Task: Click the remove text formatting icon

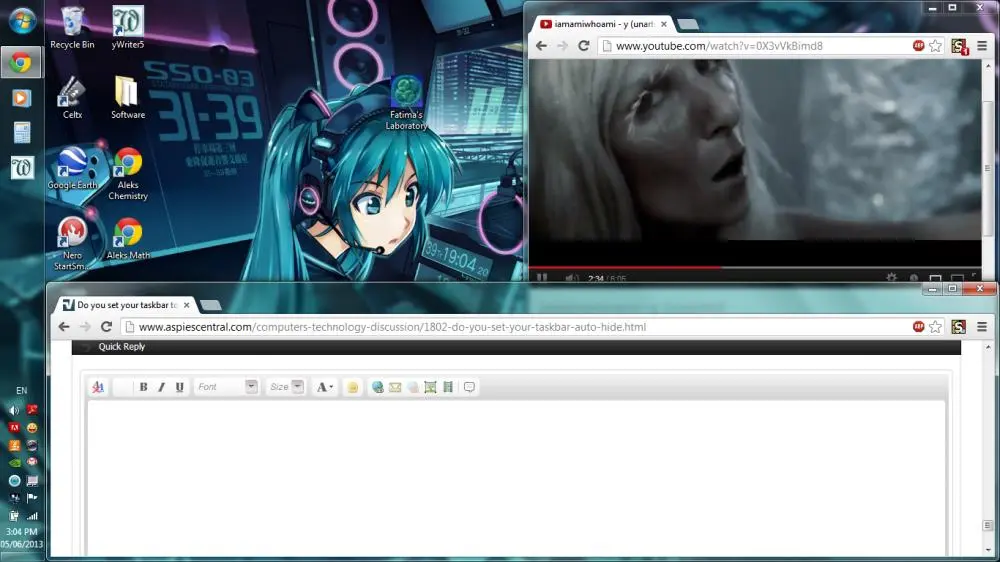Action: [98, 387]
